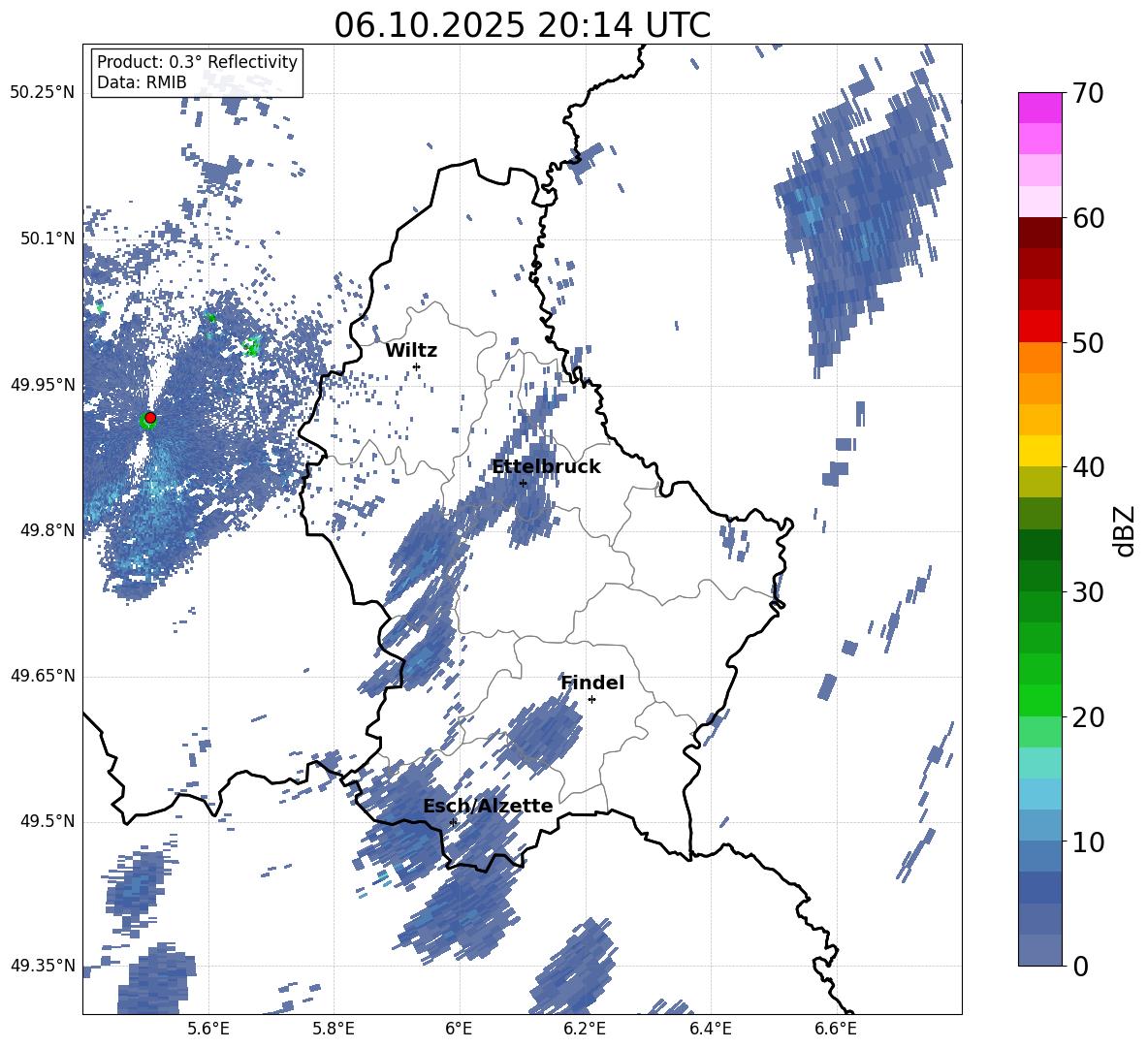Click the 49.5°N latitude label
Screen dimensions: 1148x1048
(48, 821)
